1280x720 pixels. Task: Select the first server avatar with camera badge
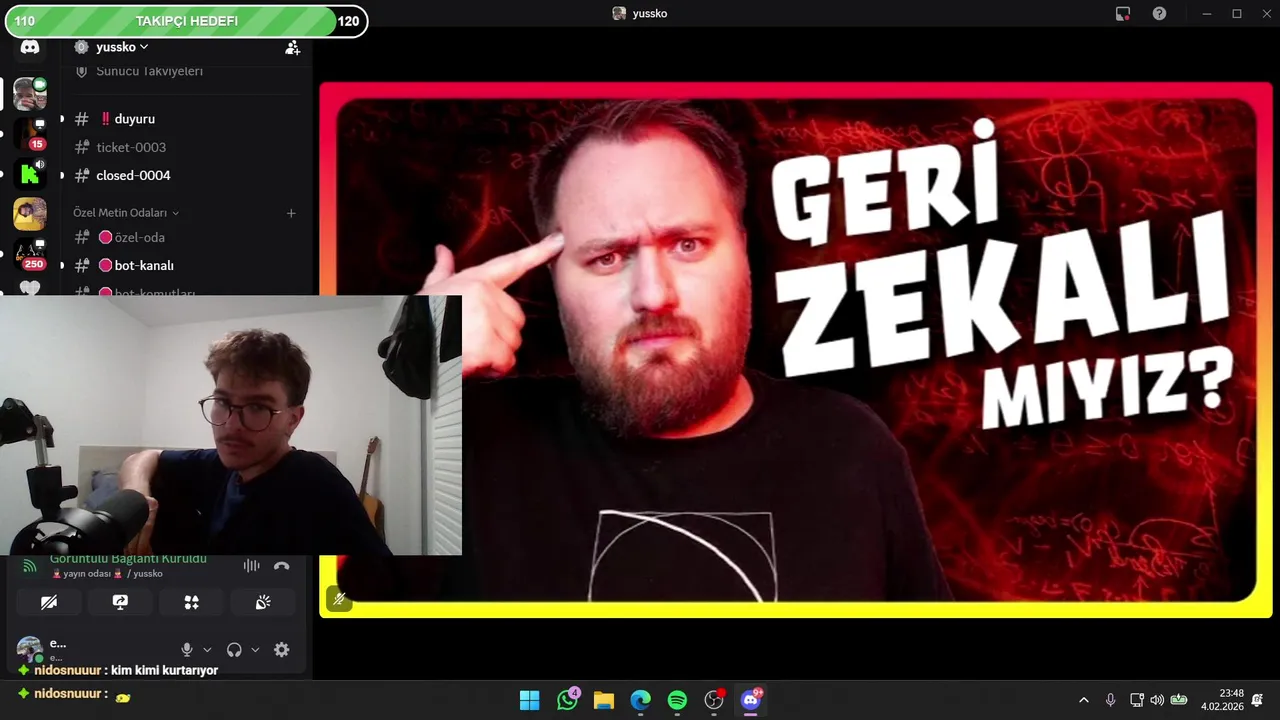point(30,94)
